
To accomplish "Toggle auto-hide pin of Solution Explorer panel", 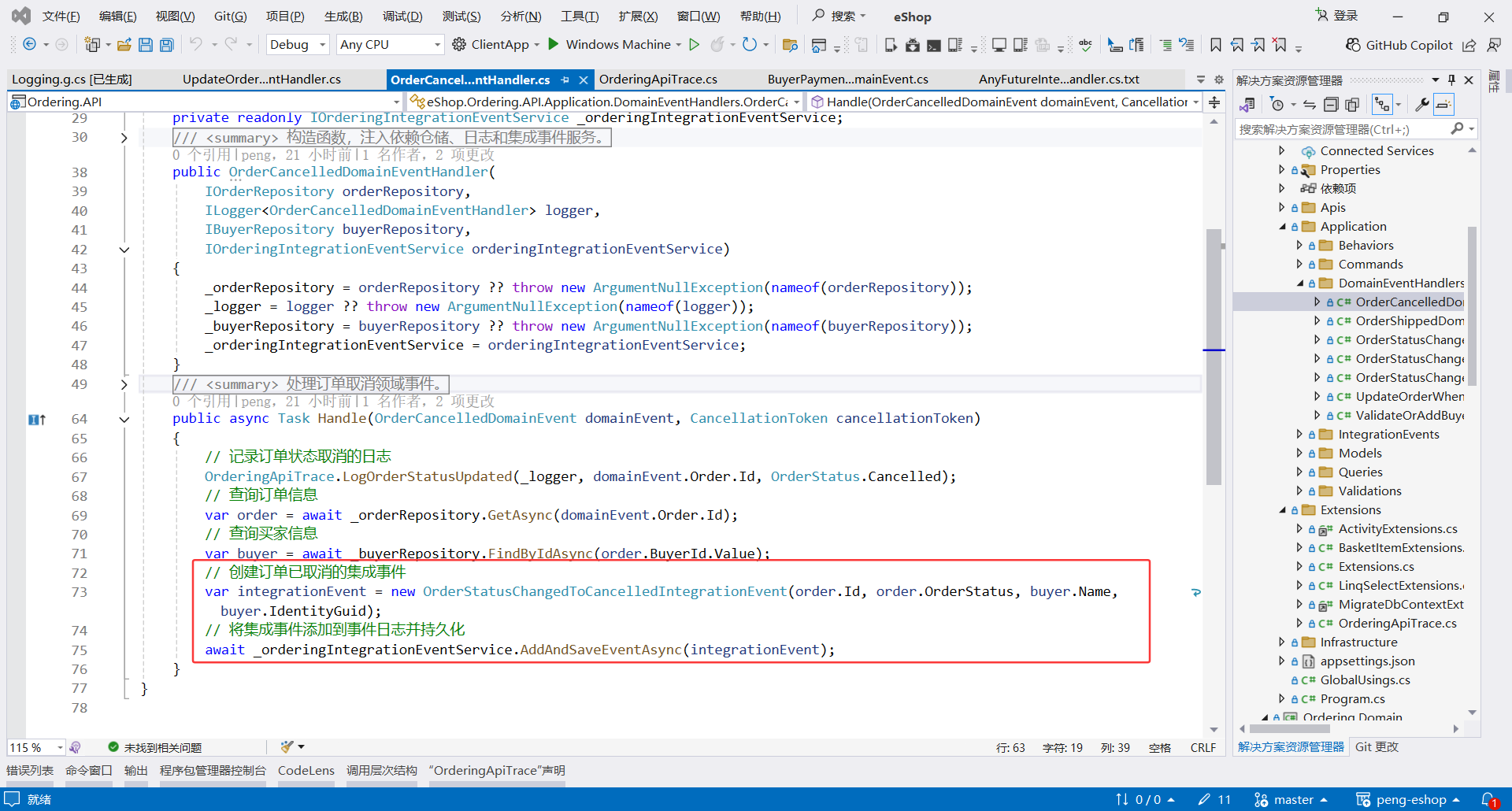I will point(1451,80).
